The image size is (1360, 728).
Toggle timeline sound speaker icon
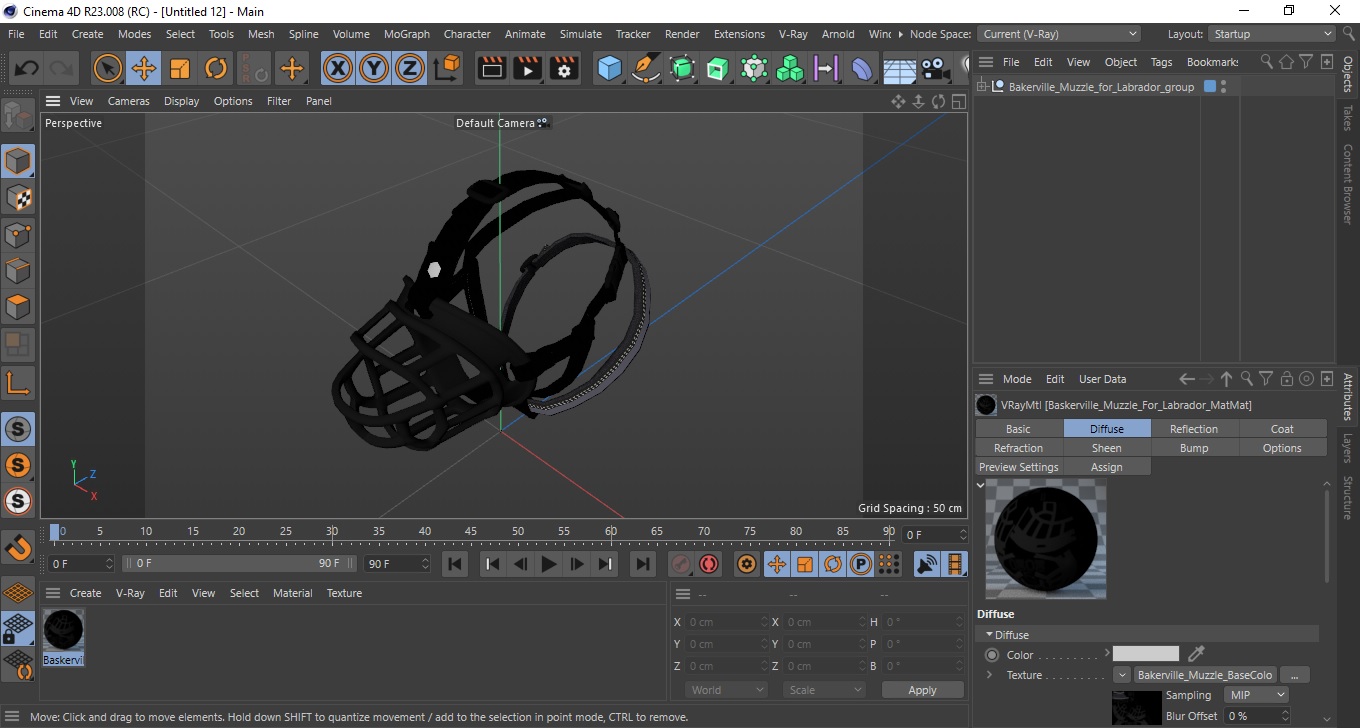coord(927,564)
